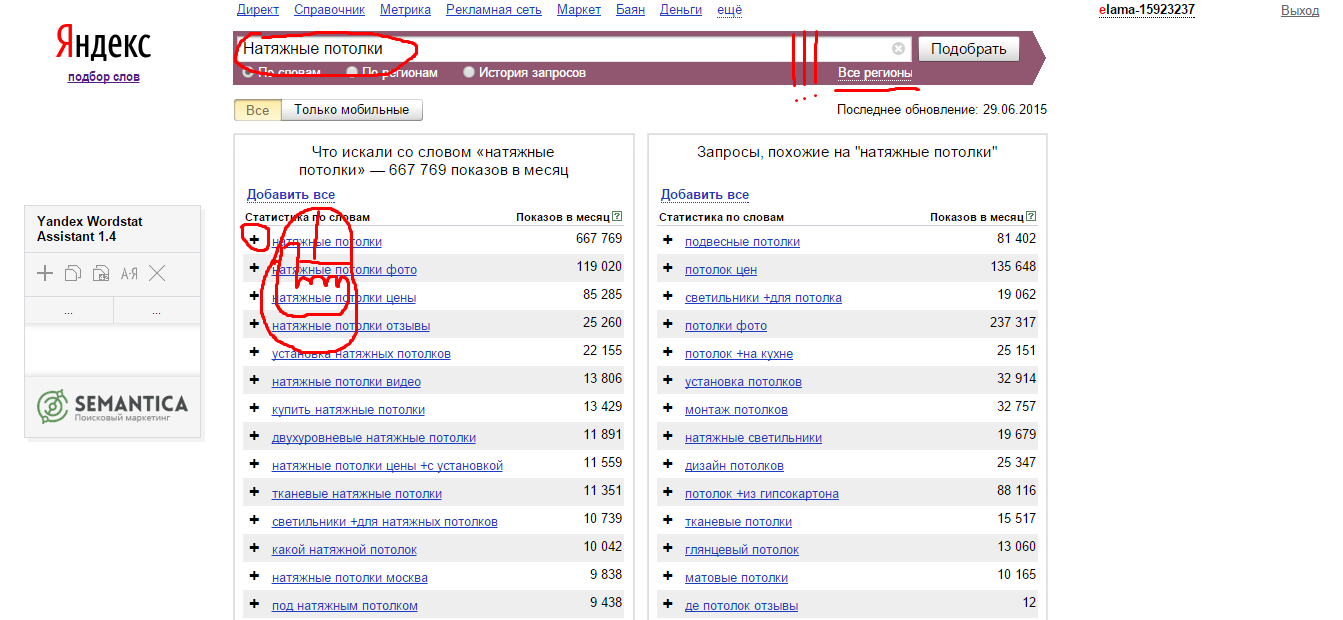This screenshot has height=620, width=1343.
Task: Add 'натяжные потолки цены' with plus icon
Action: point(254,297)
